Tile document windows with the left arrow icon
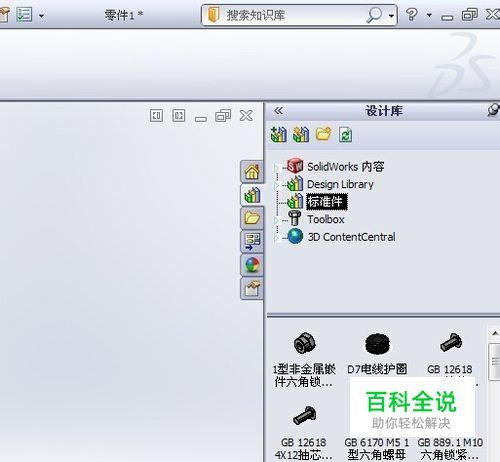Image resolution: width=500 pixels, height=462 pixels. (x=156, y=116)
